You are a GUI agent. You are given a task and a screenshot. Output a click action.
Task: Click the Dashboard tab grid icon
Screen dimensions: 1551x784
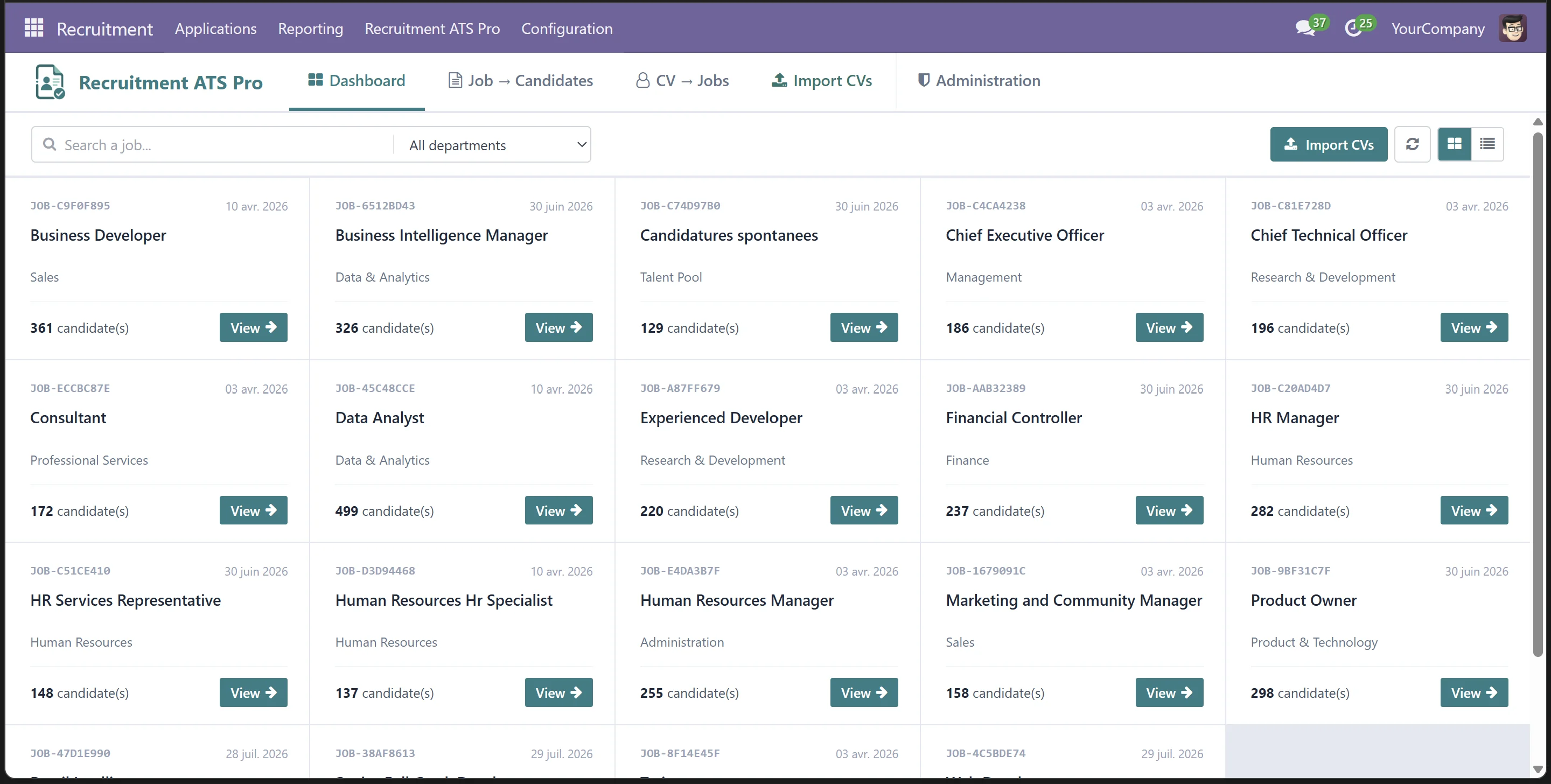point(316,80)
